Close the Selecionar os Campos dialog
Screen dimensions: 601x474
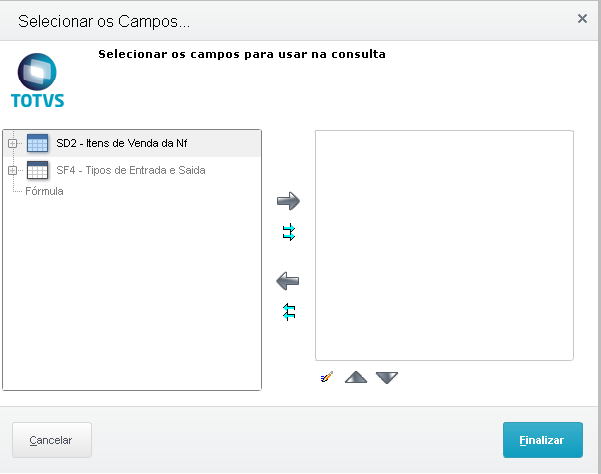pyautogui.click(x=583, y=18)
